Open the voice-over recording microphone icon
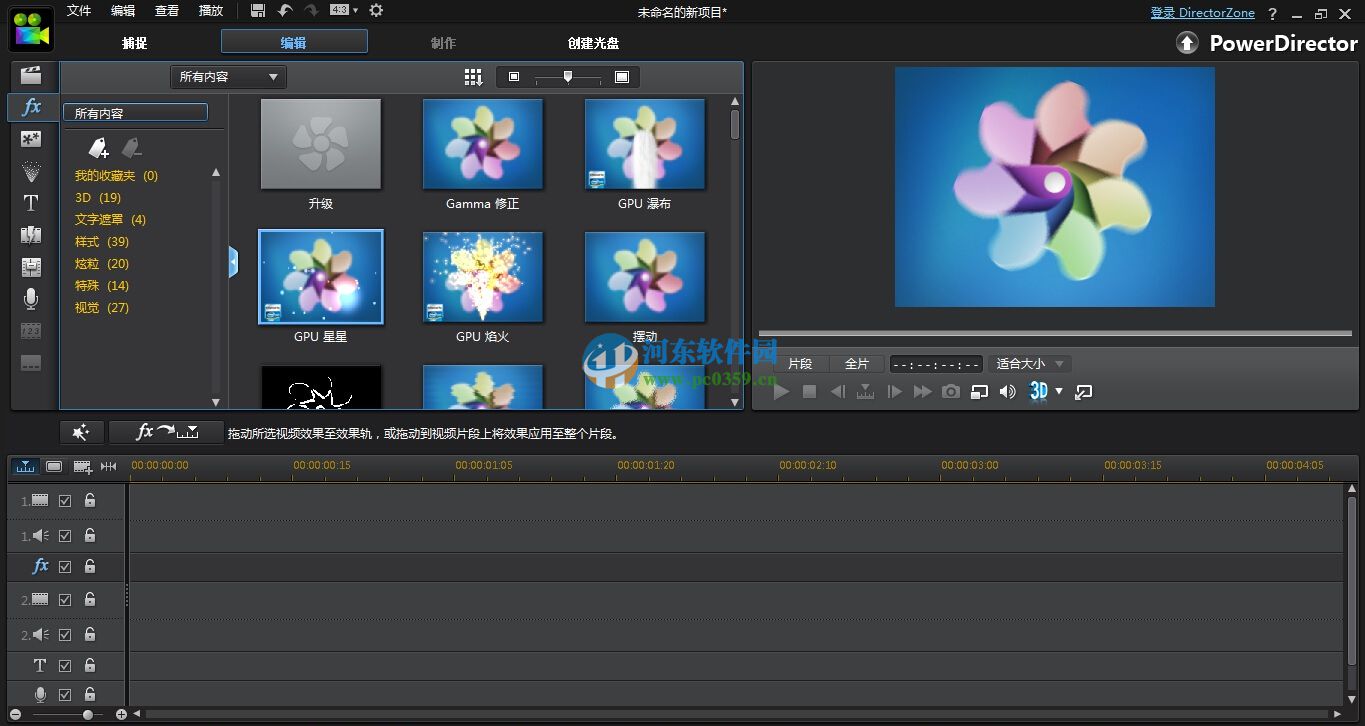Viewport: 1365px width, 726px height. coord(31,298)
